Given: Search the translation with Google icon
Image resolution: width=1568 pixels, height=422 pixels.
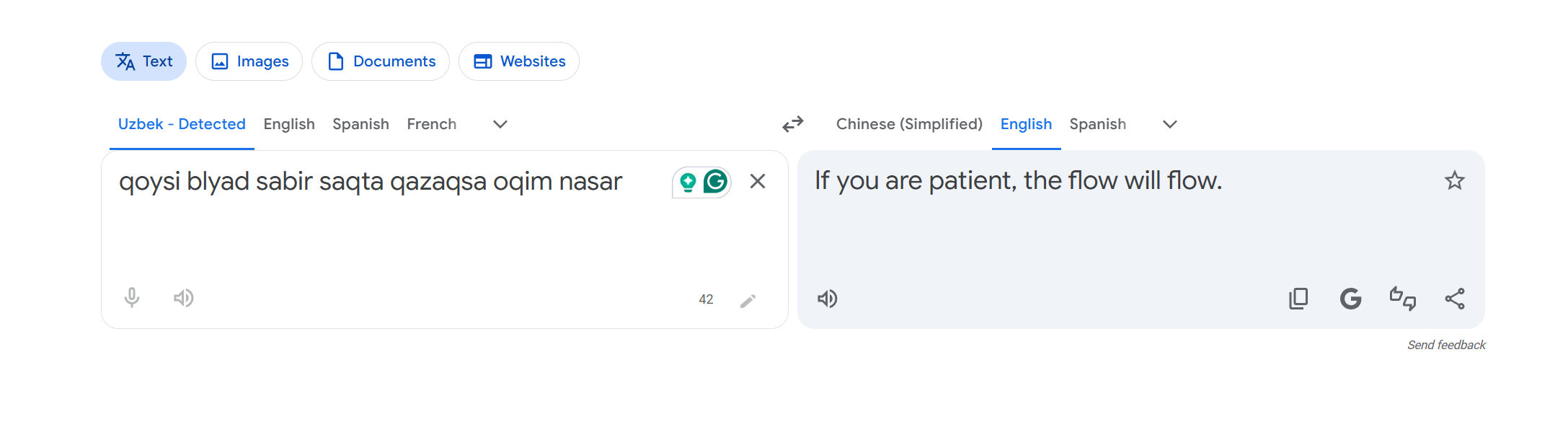Looking at the screenshot, I should pos(1350,299).
